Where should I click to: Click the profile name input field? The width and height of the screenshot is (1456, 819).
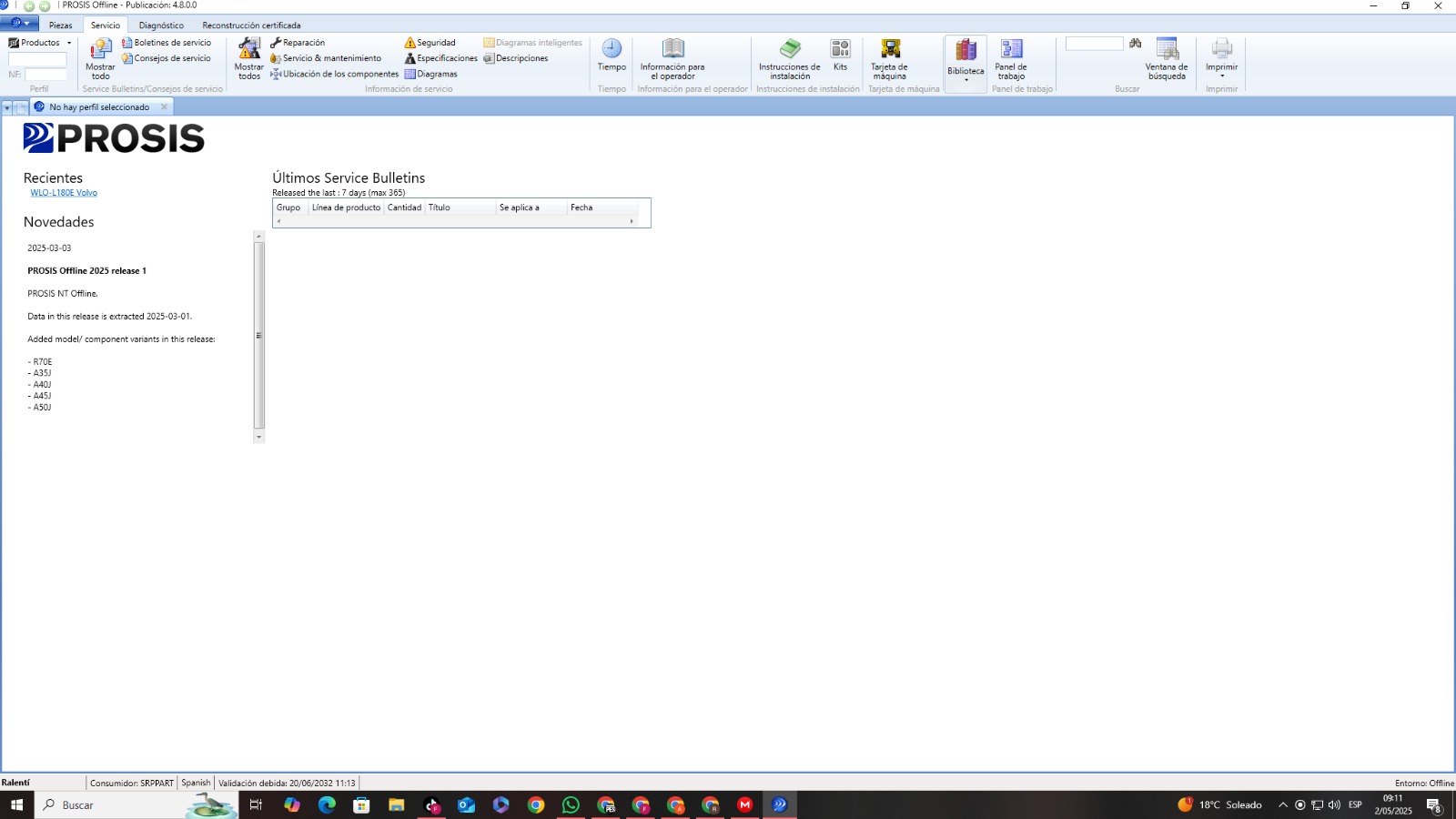(x=37, y=59)
